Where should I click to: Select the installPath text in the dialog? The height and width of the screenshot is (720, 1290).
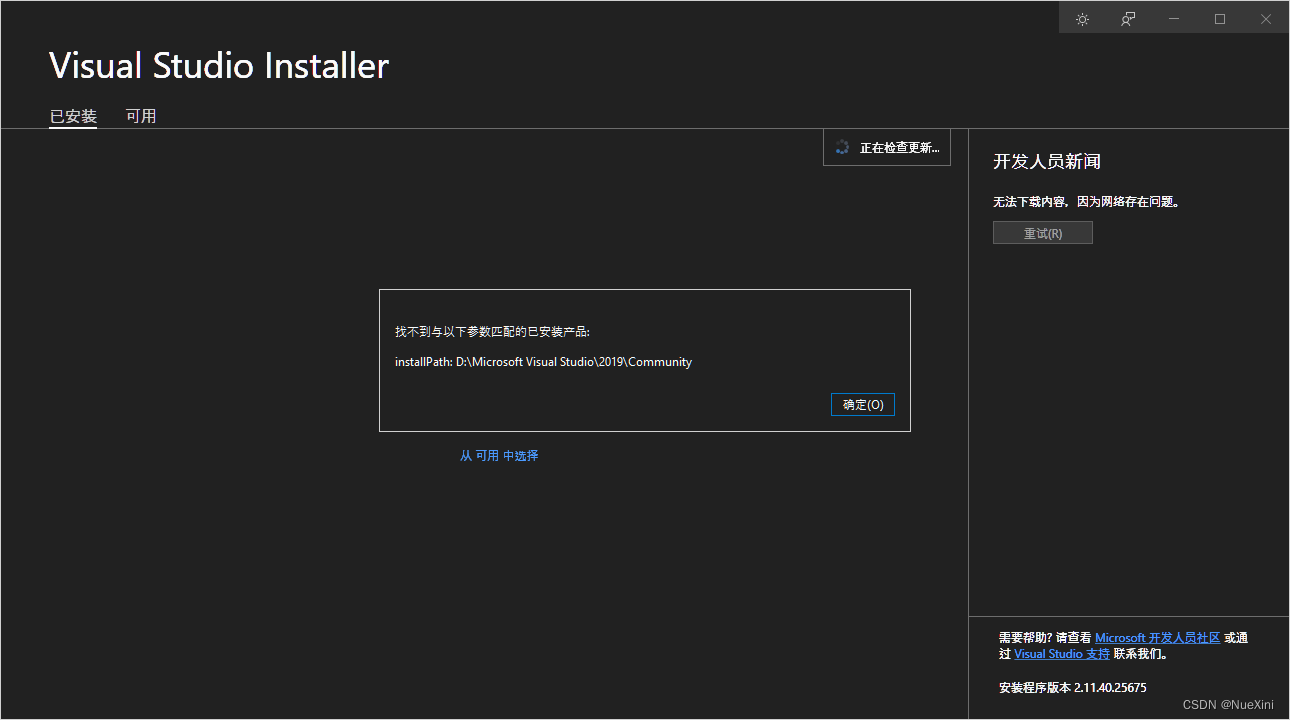click(543, 362)
